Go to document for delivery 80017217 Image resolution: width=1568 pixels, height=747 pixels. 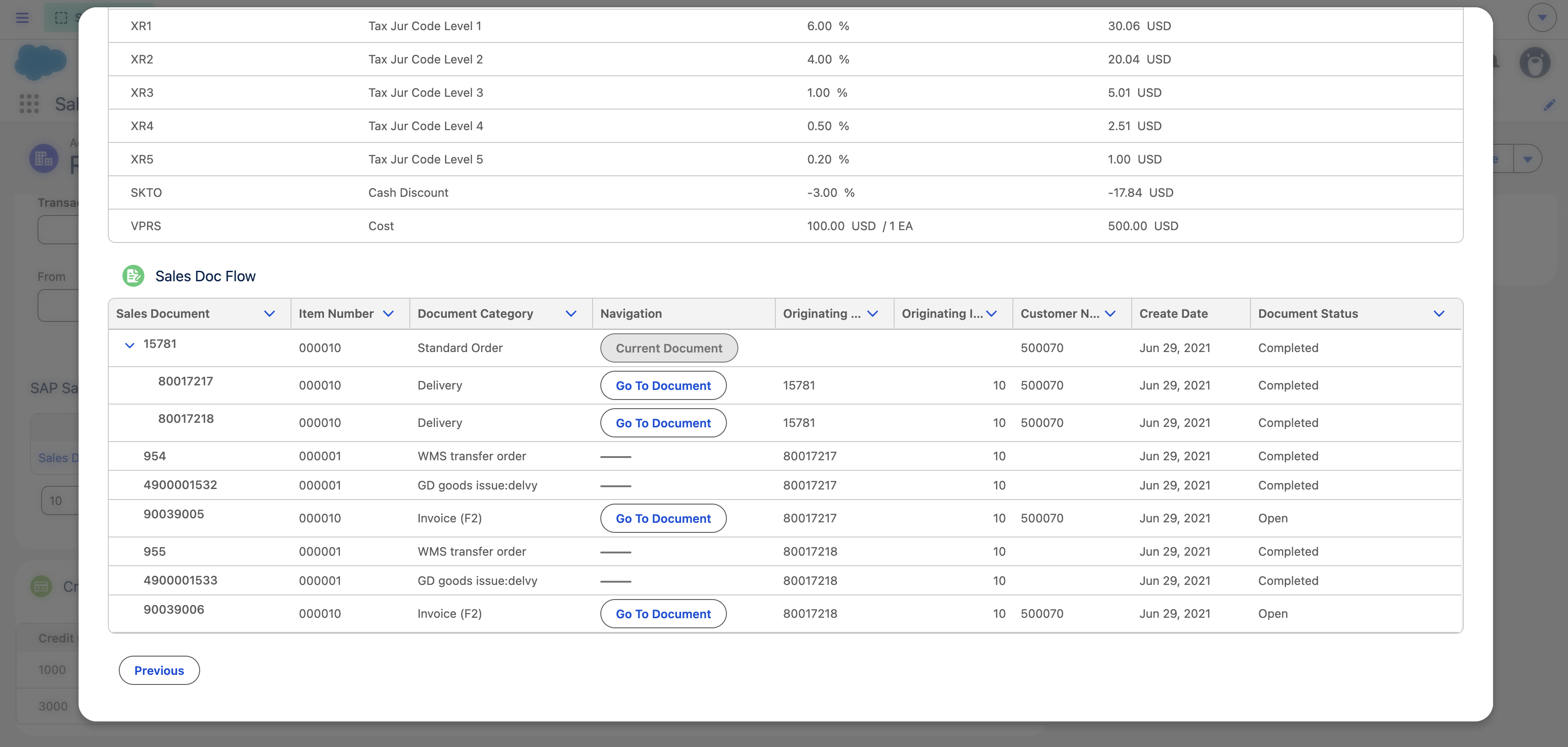(663, 385)
